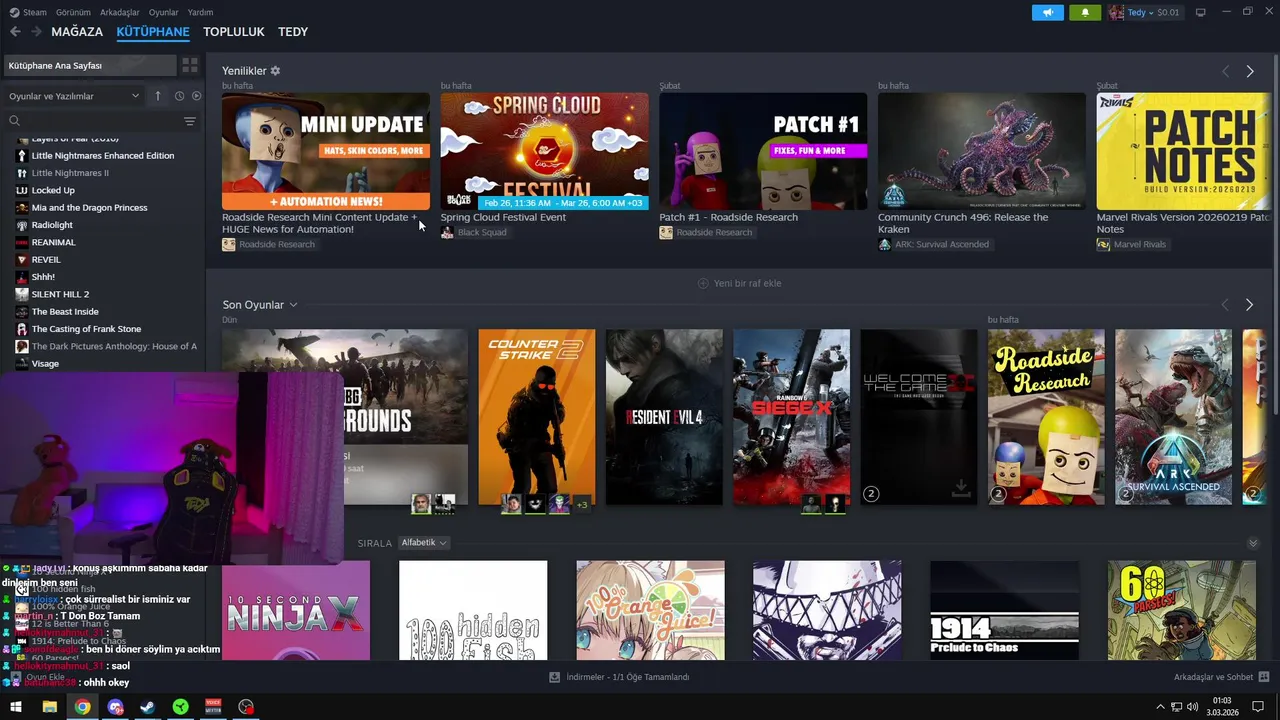Viewport: 1280px width, 720px height.
Task: Toggle sort by recent activity clock icon
Action: click(x=179, y=96)
